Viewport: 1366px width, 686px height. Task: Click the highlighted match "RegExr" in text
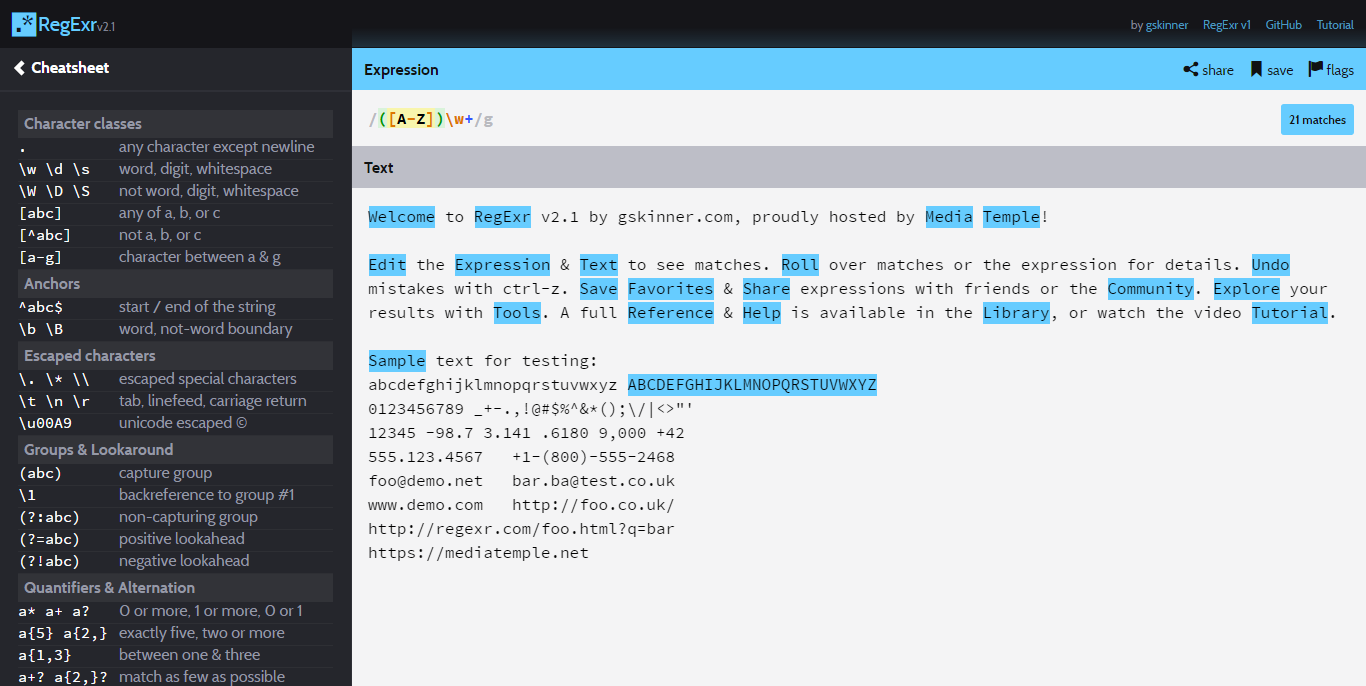(x=503, y=217)
